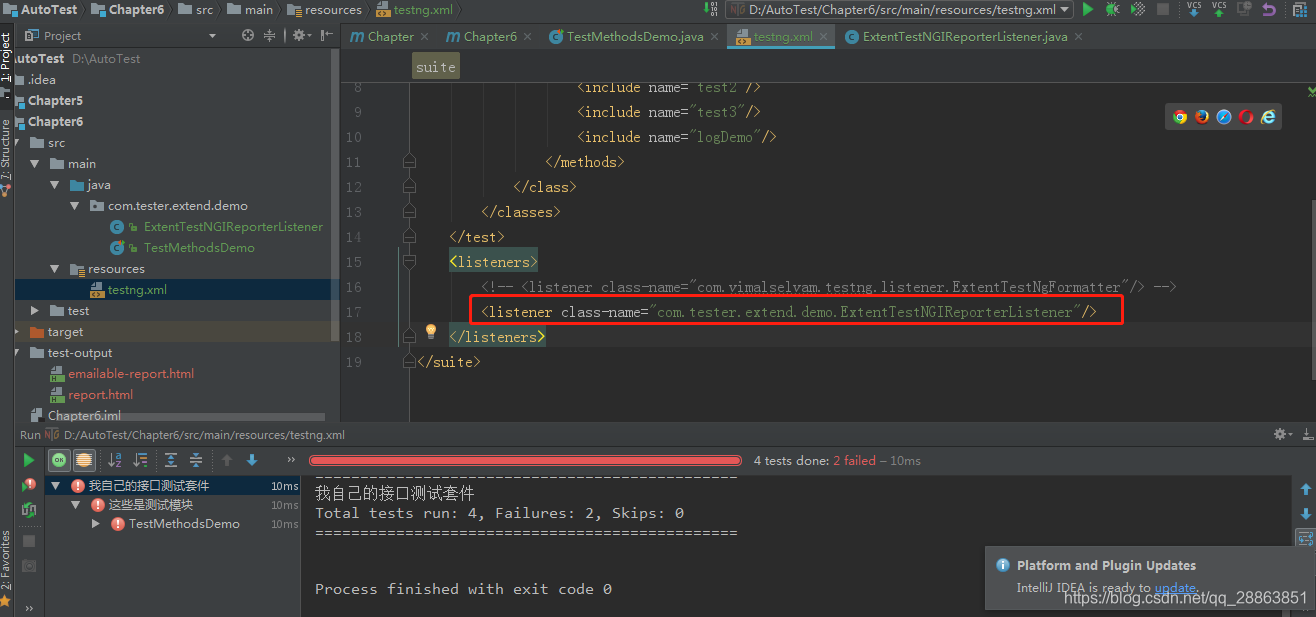Viewport: 1316px width, 617px height.
Task: Toggle the 2: Favorites side tab
Action: click(x=6, y=570)
